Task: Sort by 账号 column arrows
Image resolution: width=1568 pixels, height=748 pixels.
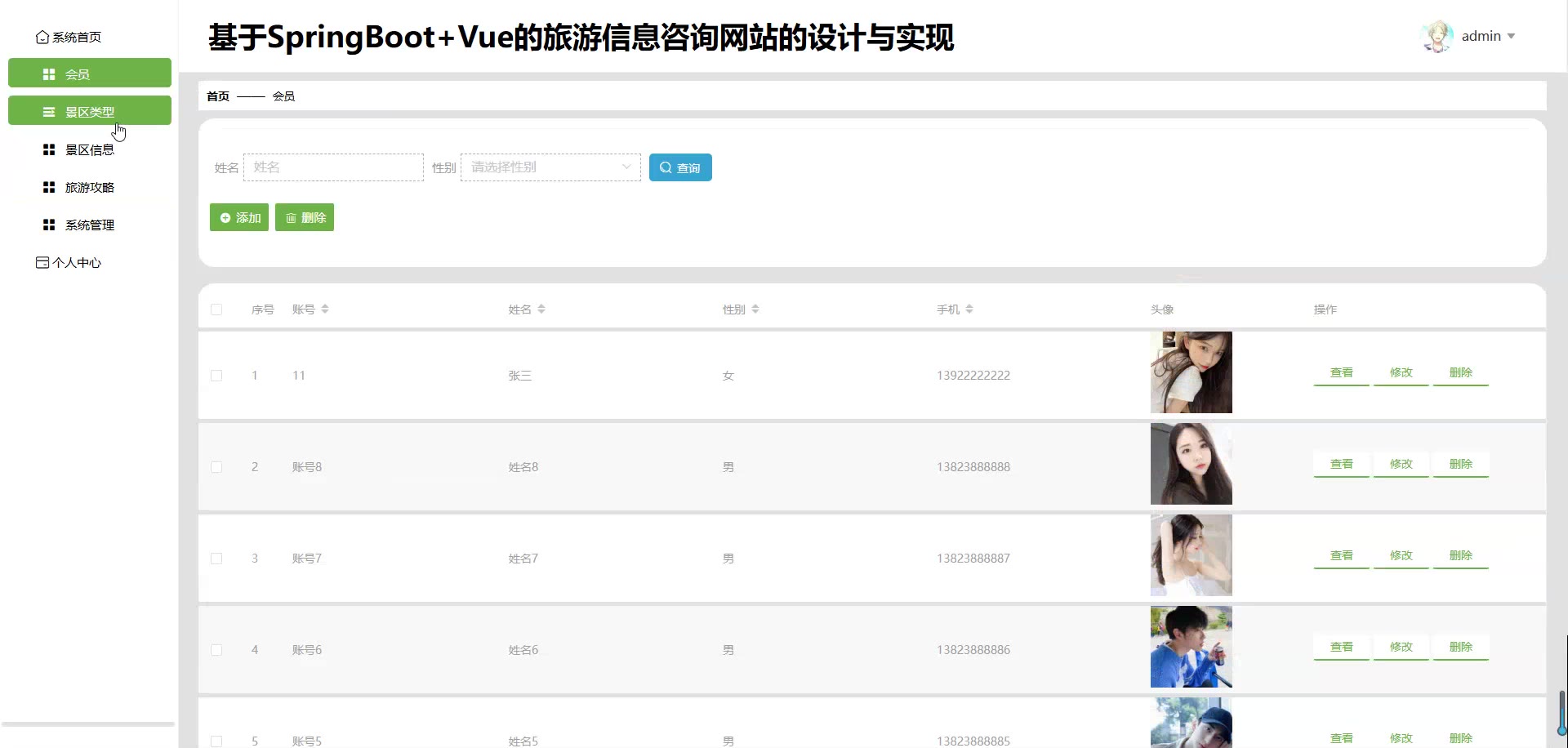Action: [325, 309]
